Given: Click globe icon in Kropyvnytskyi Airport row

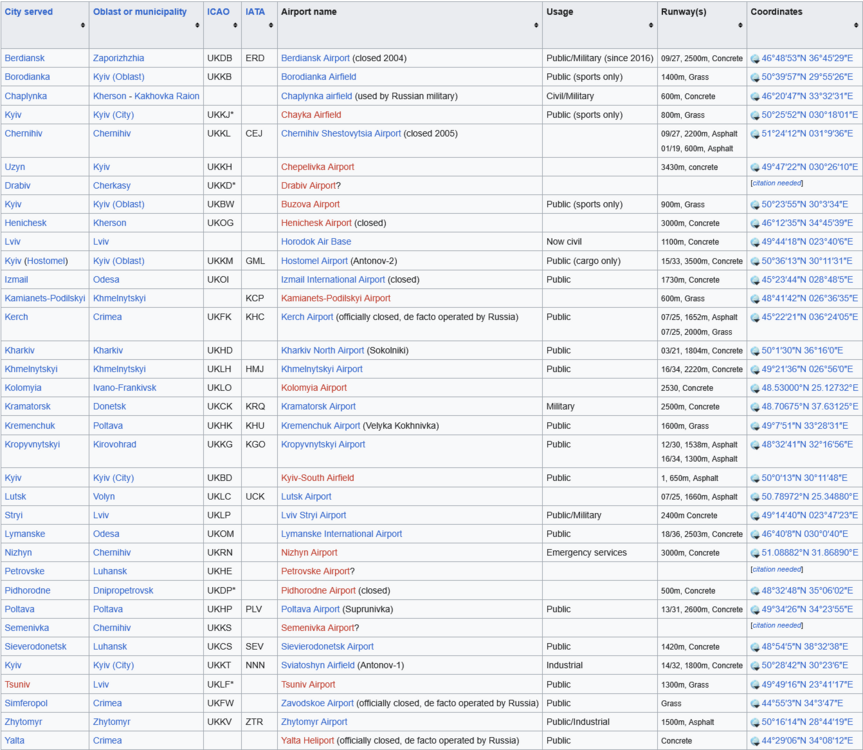Looking at the screenshot, I should [x=755, y=446].
